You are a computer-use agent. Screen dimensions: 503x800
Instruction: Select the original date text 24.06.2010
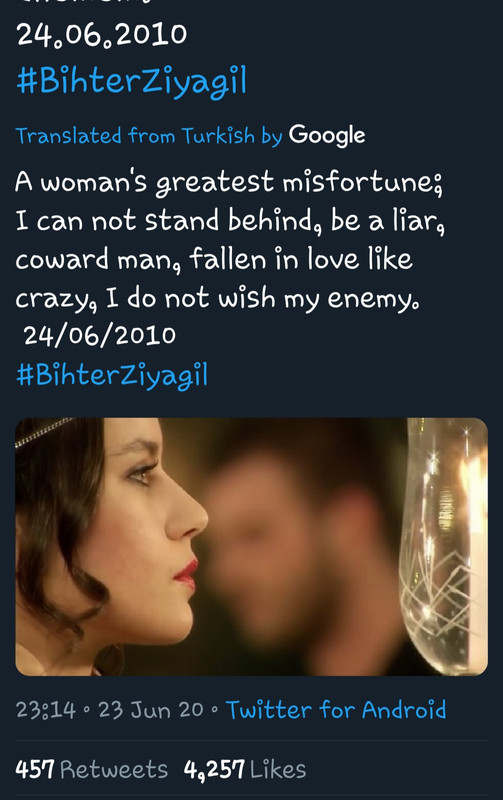(102, 35)
